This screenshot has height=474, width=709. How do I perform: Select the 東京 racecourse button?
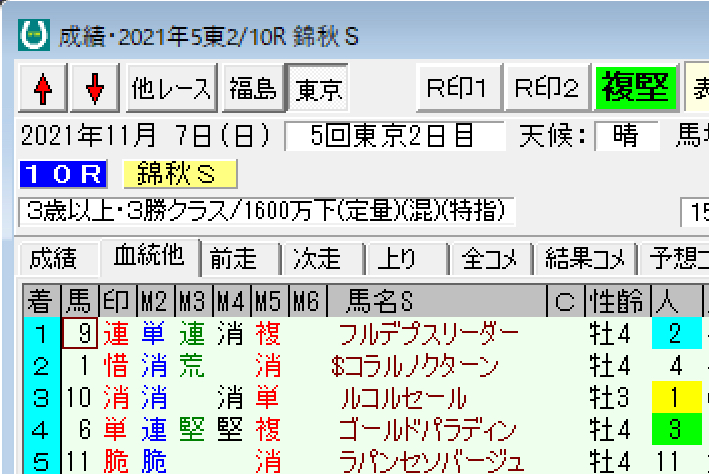tap(318, 88)
